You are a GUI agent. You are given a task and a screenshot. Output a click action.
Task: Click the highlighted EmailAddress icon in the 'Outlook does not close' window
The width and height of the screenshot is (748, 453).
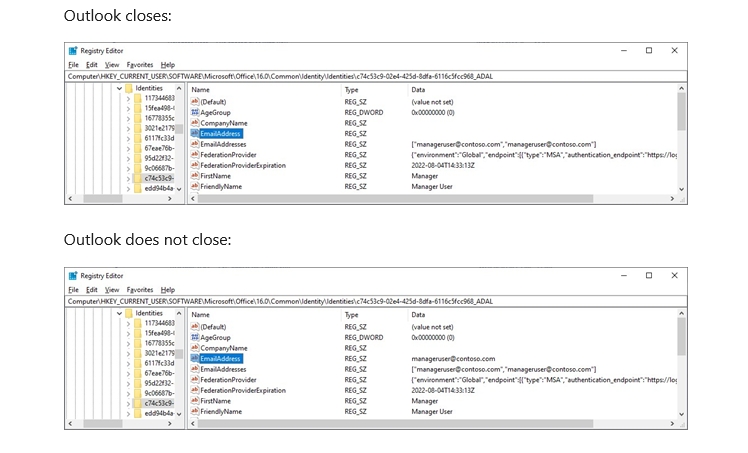(195, 358)
